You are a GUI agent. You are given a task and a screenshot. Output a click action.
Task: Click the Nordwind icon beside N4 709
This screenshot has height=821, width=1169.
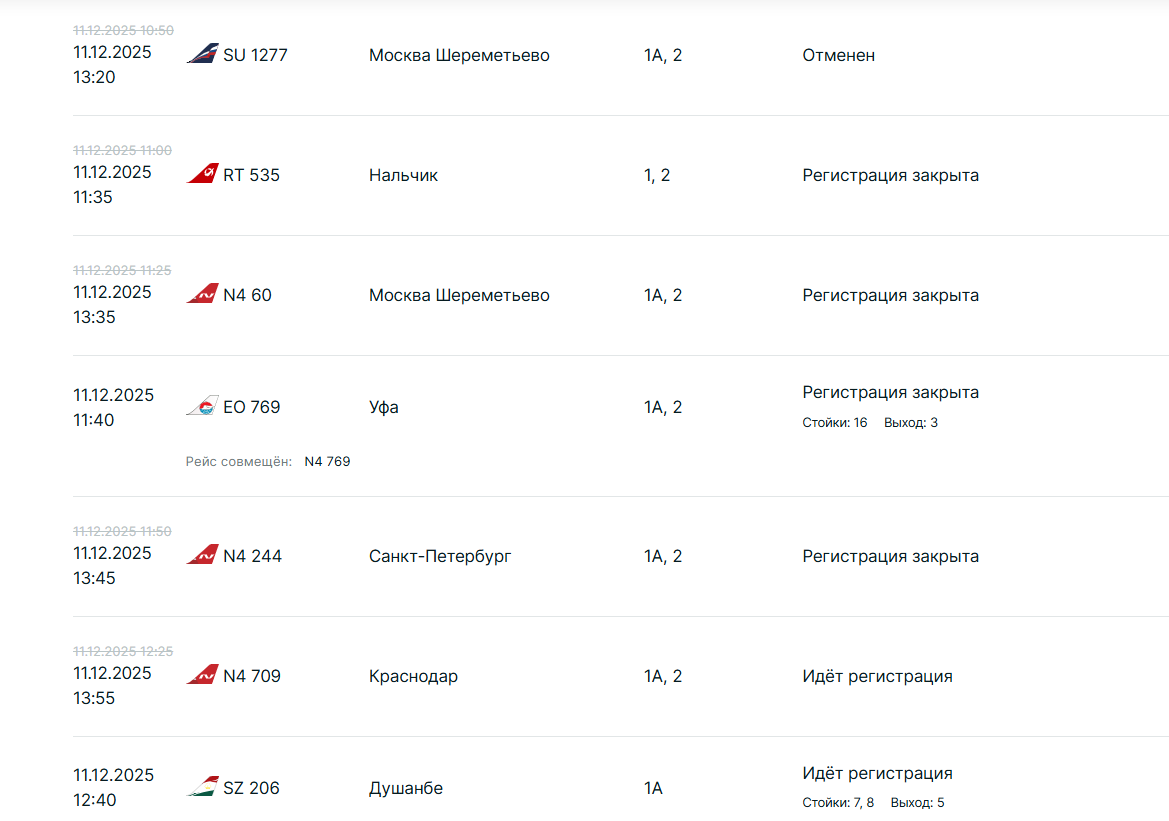tap(202, 675)
